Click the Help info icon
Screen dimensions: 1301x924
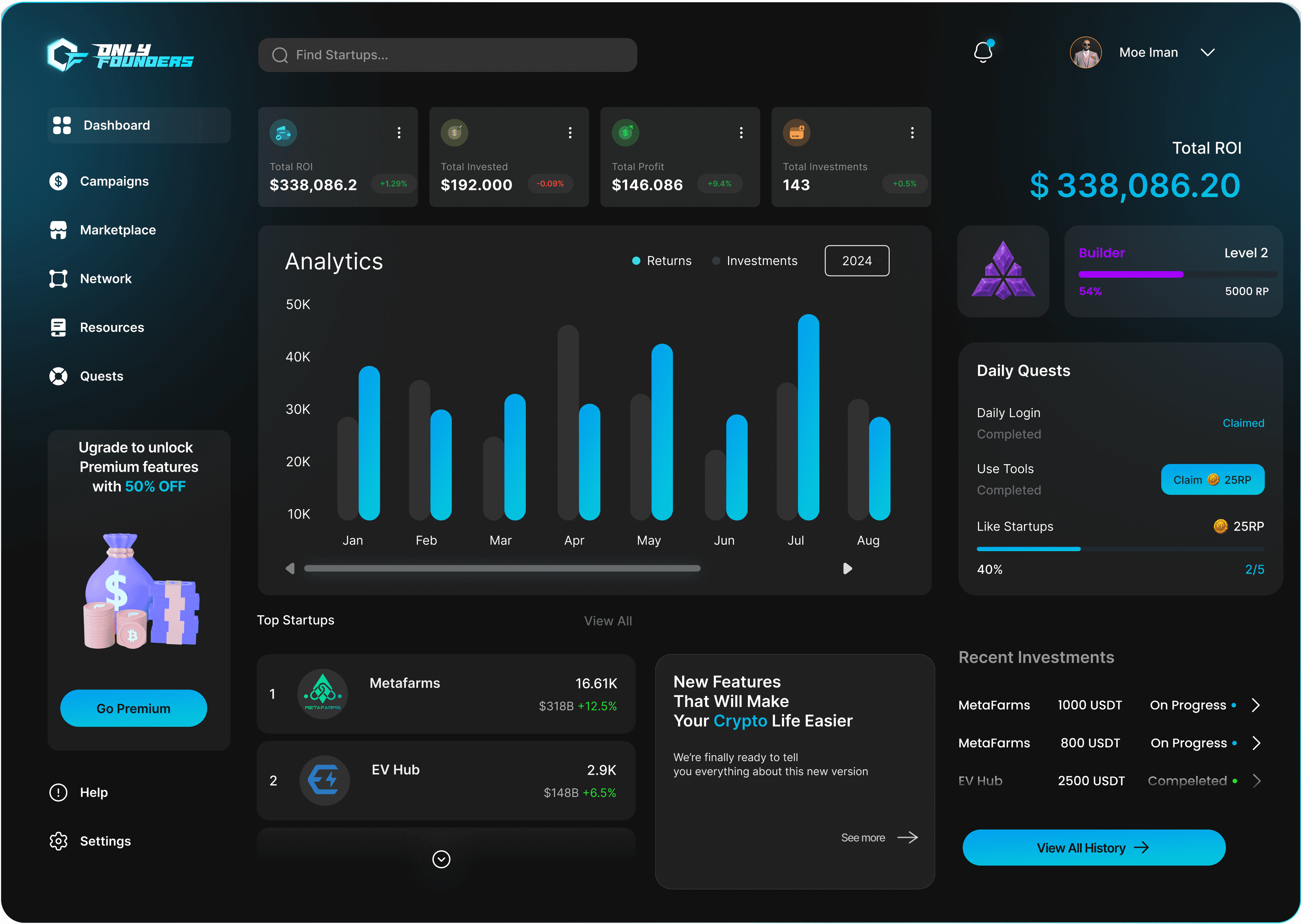pyautogui.click(x=58, y=792)
